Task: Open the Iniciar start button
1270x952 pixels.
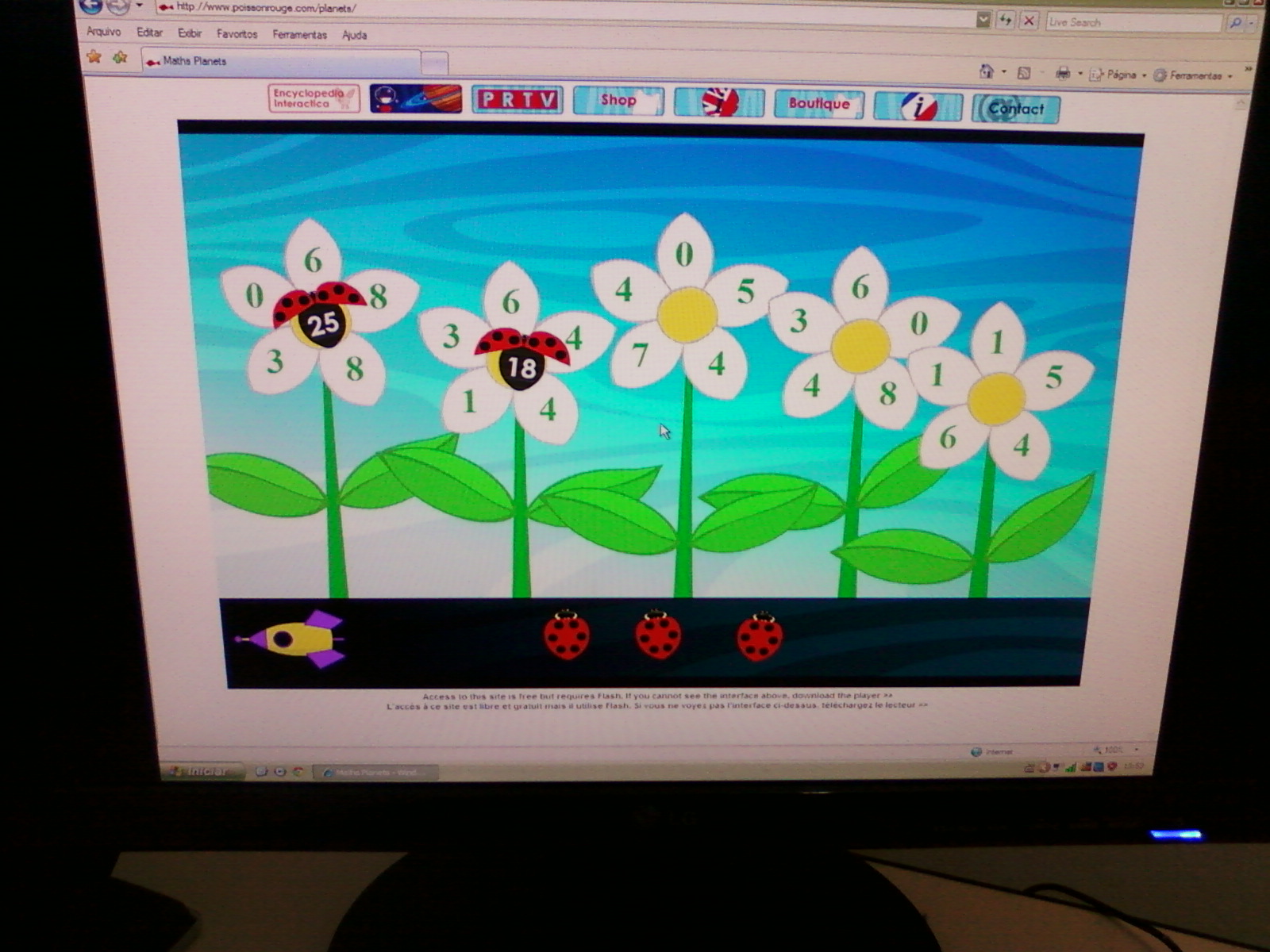Action: 202,771
